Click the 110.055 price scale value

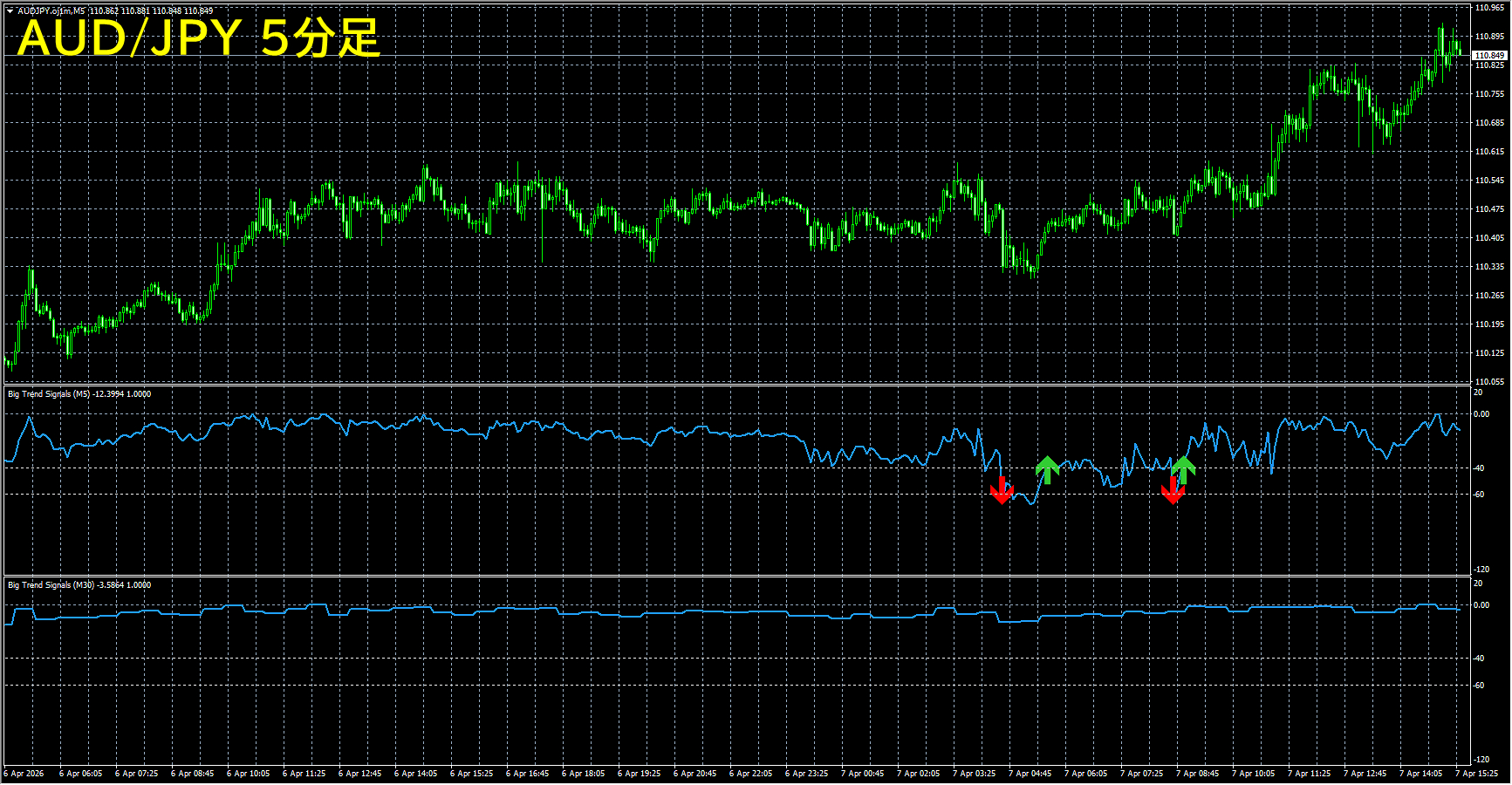[x=1489, y=382]
